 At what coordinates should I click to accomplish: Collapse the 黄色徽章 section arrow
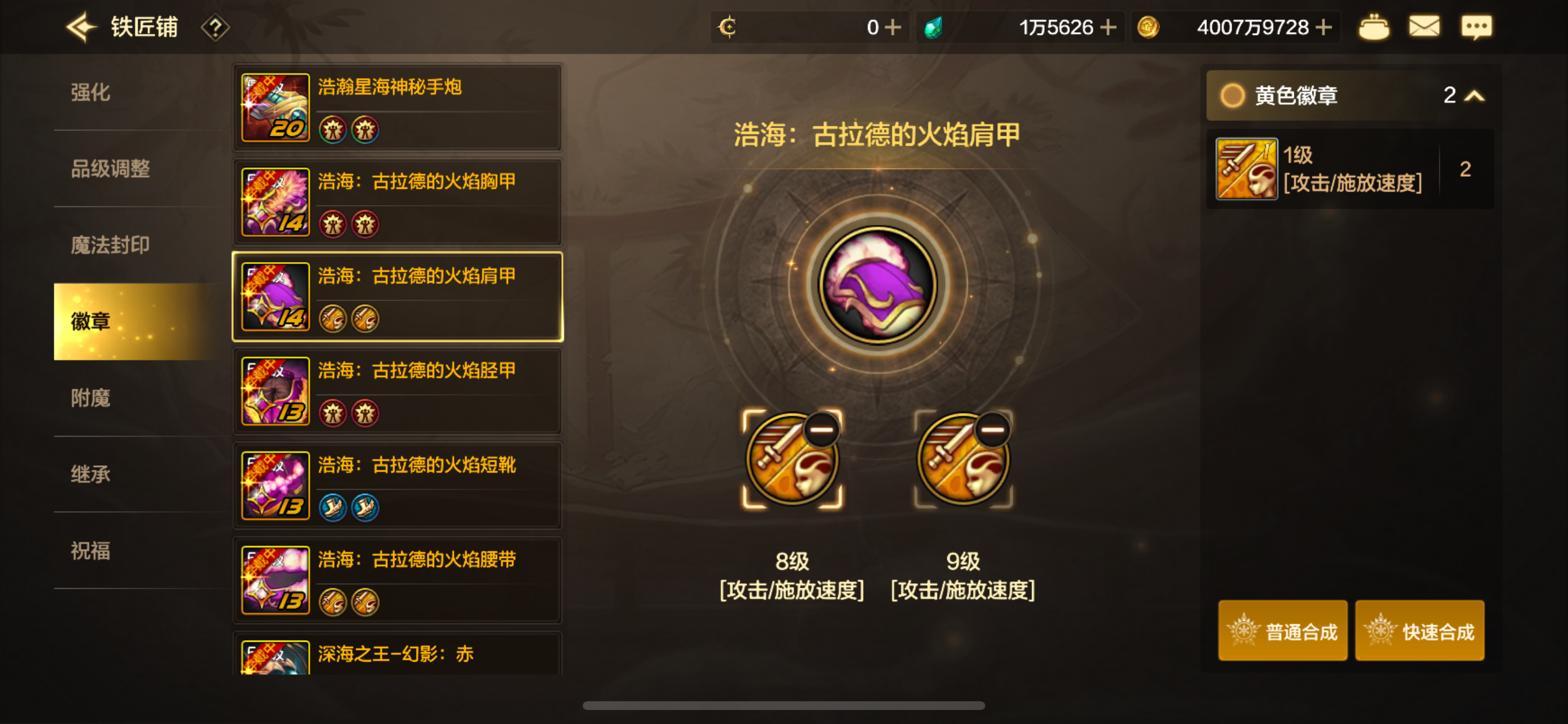click(x=1474, y=96)
